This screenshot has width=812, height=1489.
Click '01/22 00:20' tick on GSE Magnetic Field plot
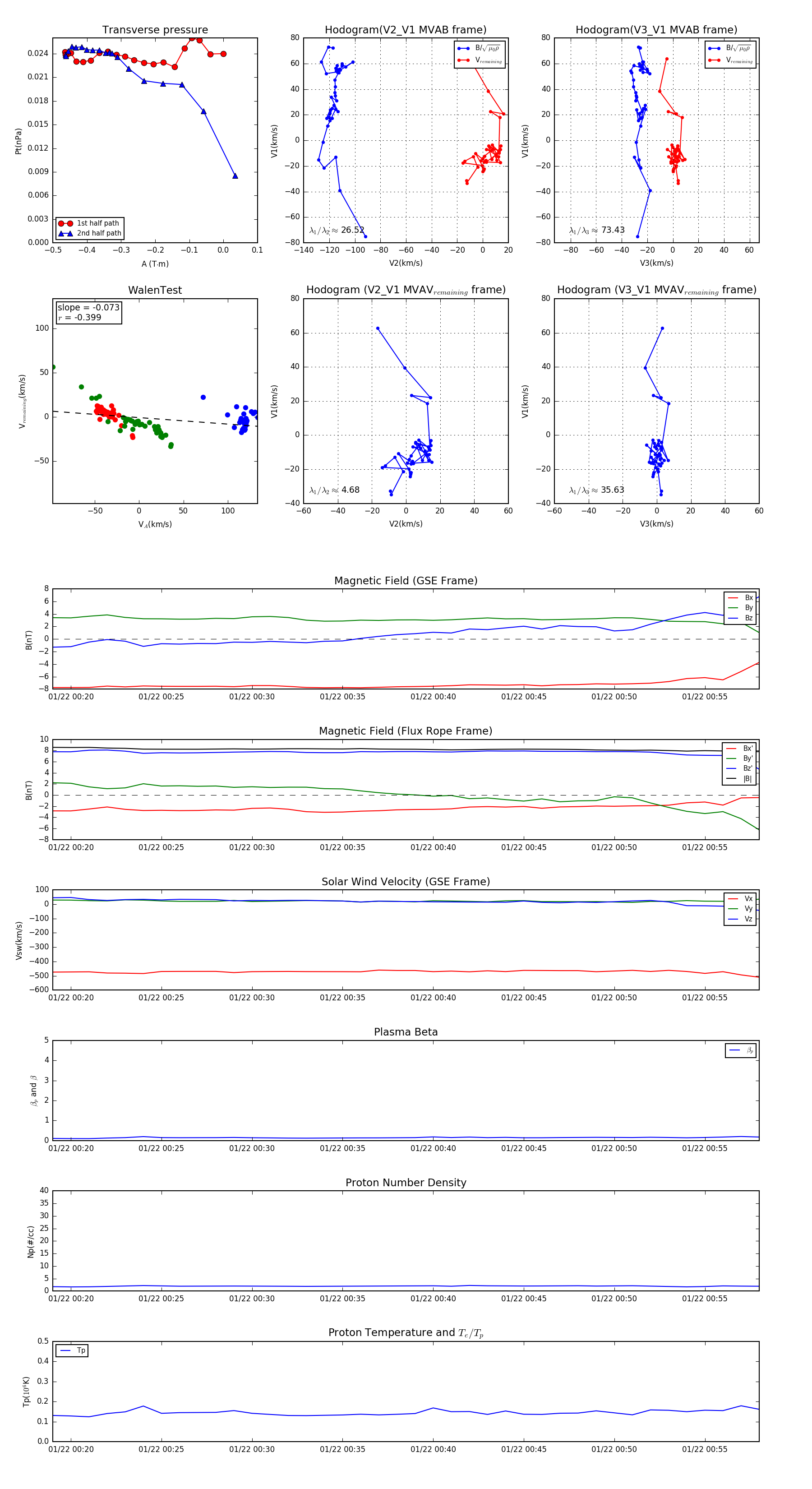(x=71, y=697)
